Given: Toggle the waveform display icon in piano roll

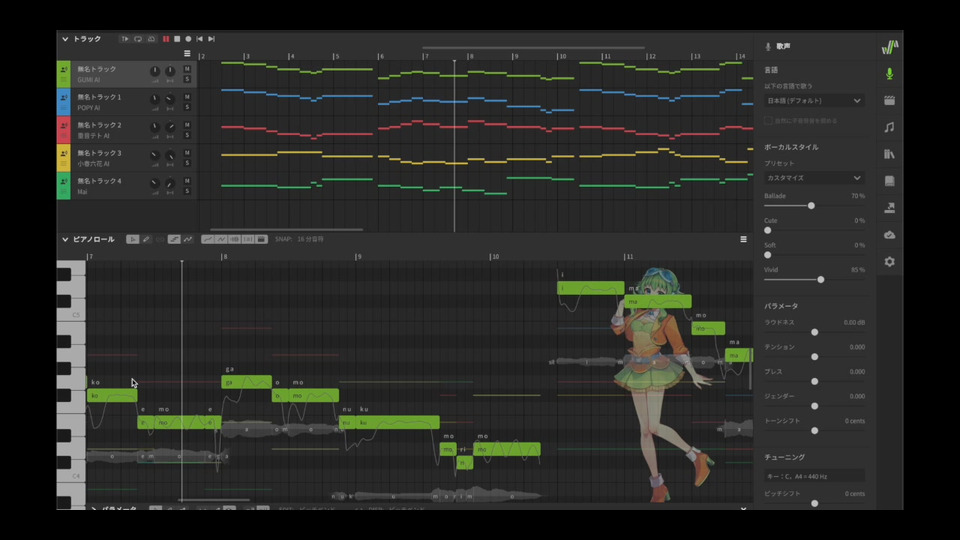Looking at the screenshot, I should (234, 239).
